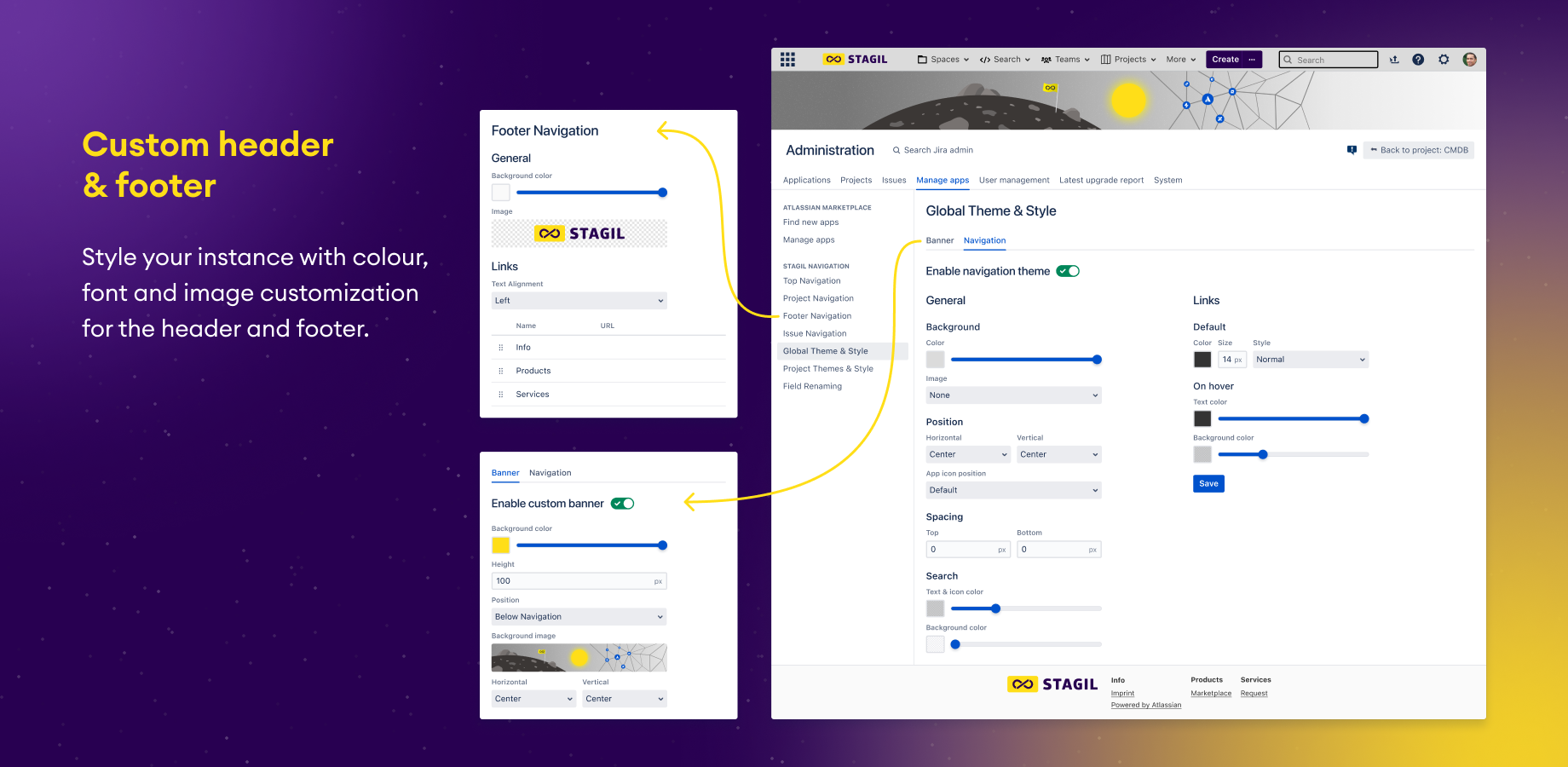Image resolution: width=1568 pixels, height=767 pixels.
Task: Click the yellow banner background color swatch
Action: tap(501, 545)
